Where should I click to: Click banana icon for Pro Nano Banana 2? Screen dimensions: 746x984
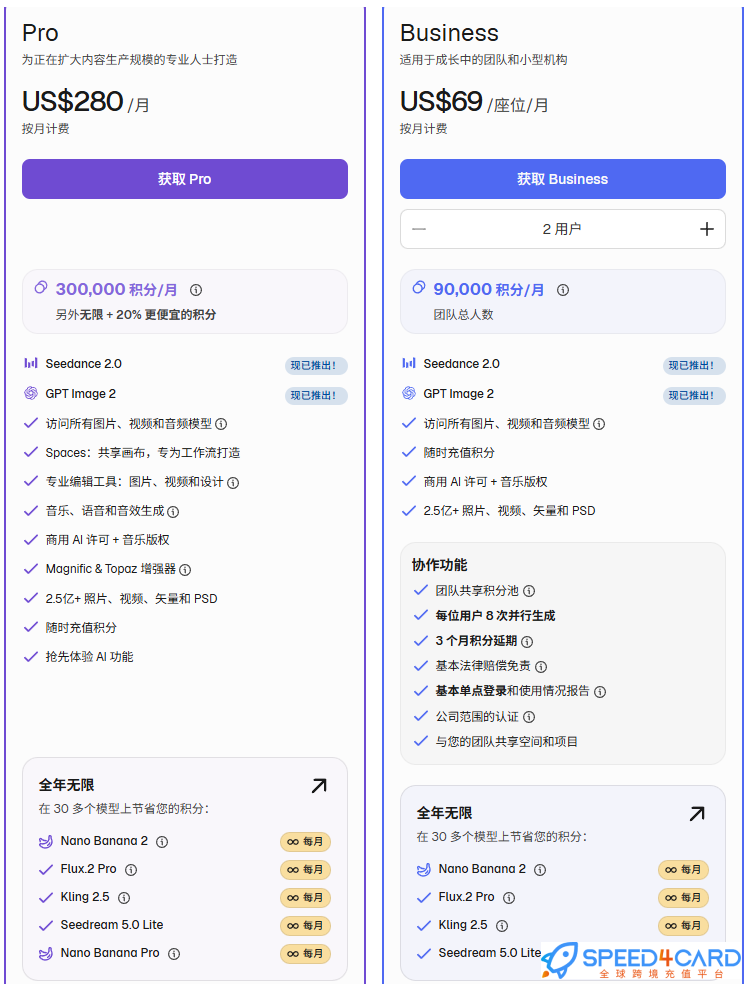coord(46,842)
